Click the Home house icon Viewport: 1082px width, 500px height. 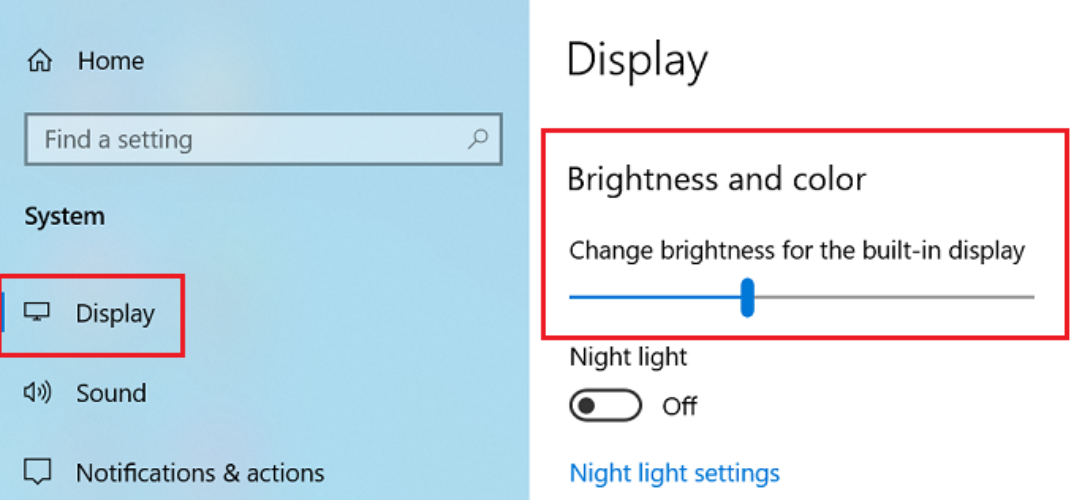coord(40,61)
